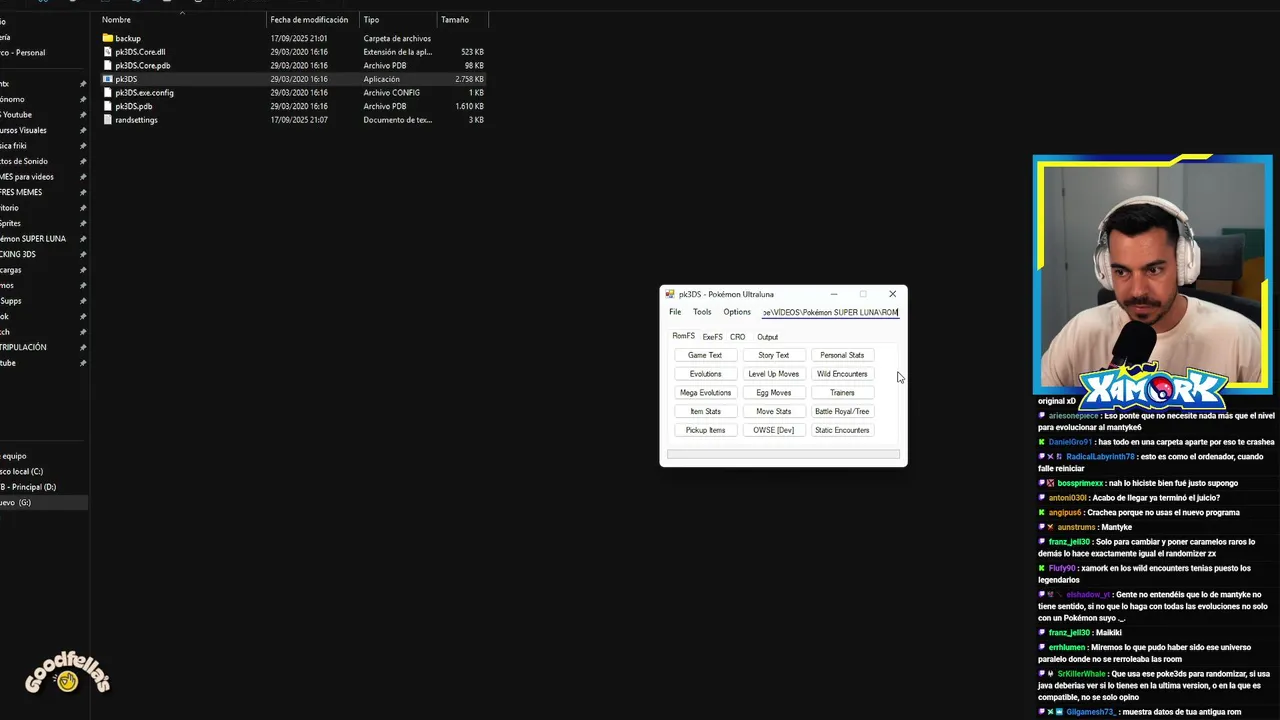
Task: Click the Trainers button
Action: tap(842, 393)
